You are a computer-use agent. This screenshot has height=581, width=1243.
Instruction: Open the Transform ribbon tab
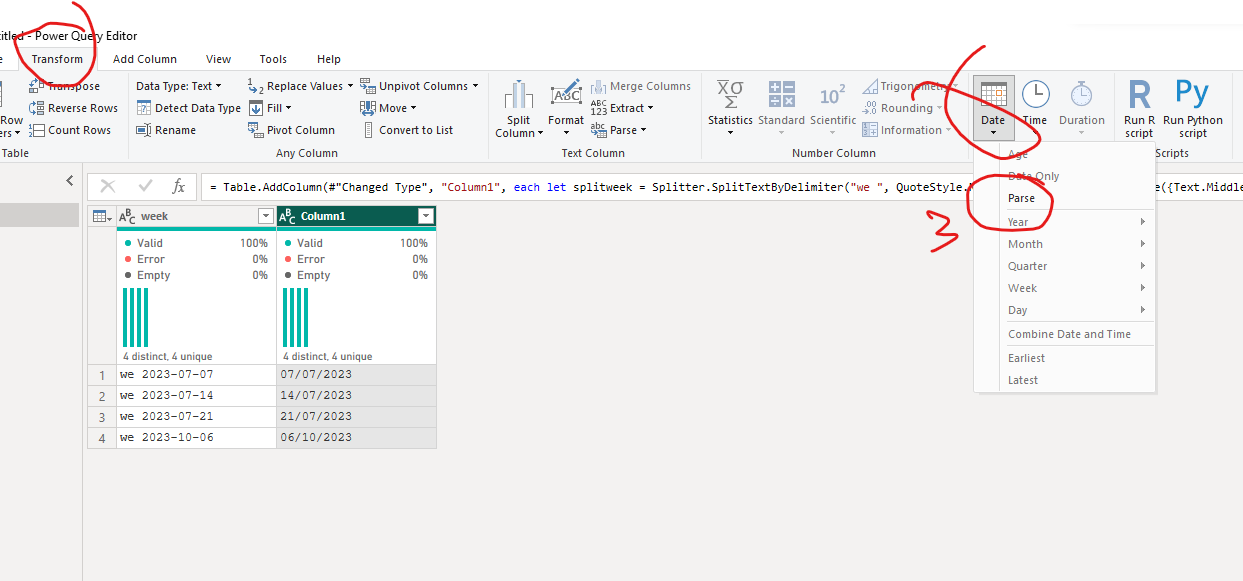point(57,59)
